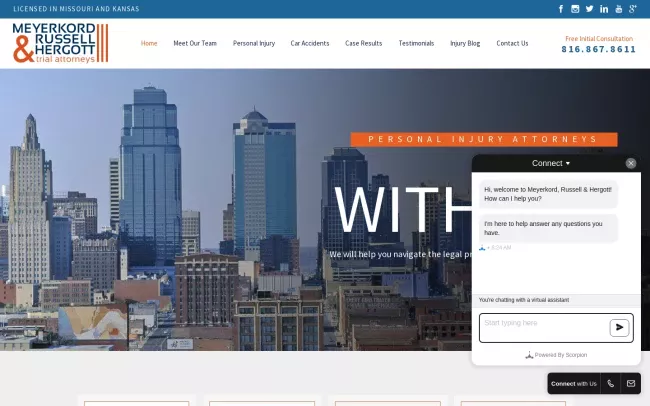The image size is (650, 406).
Task: Click the email envelope icon in Connect bar
Action: pyautogui.click(x=630, y=384)
